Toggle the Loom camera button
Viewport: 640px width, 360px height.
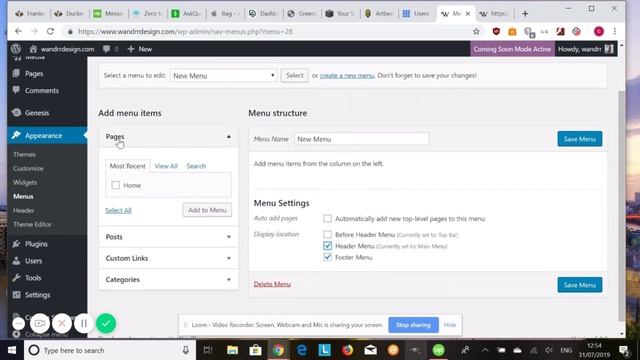pyautogui.click(x=40, y=324)
